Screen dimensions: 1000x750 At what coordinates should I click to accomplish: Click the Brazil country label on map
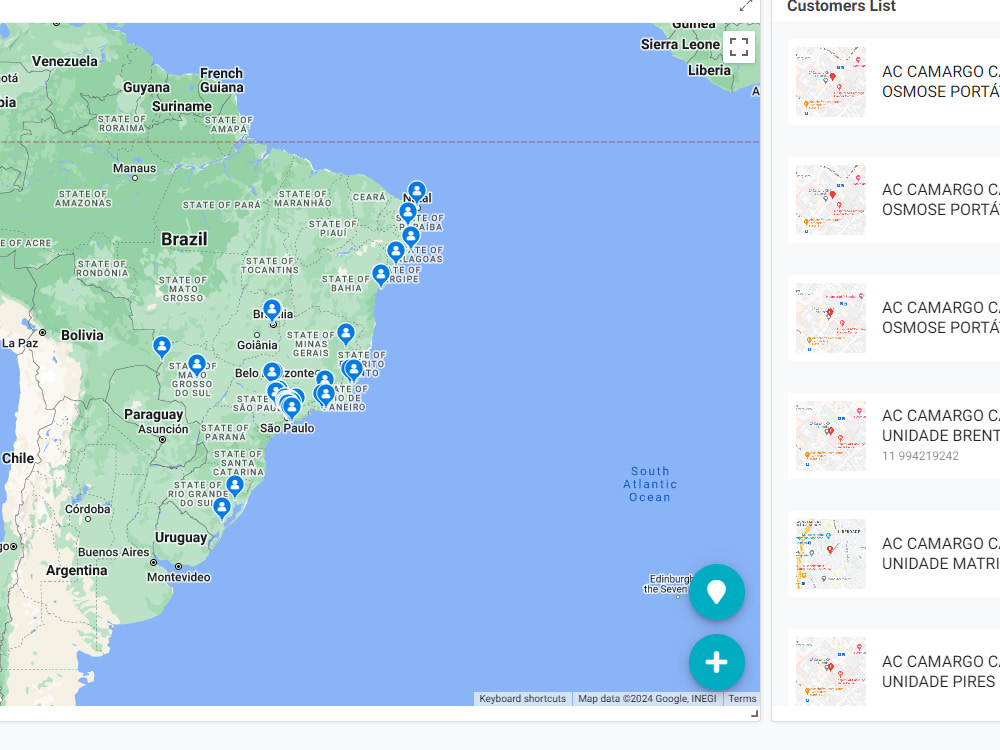[x=184, y=239]
